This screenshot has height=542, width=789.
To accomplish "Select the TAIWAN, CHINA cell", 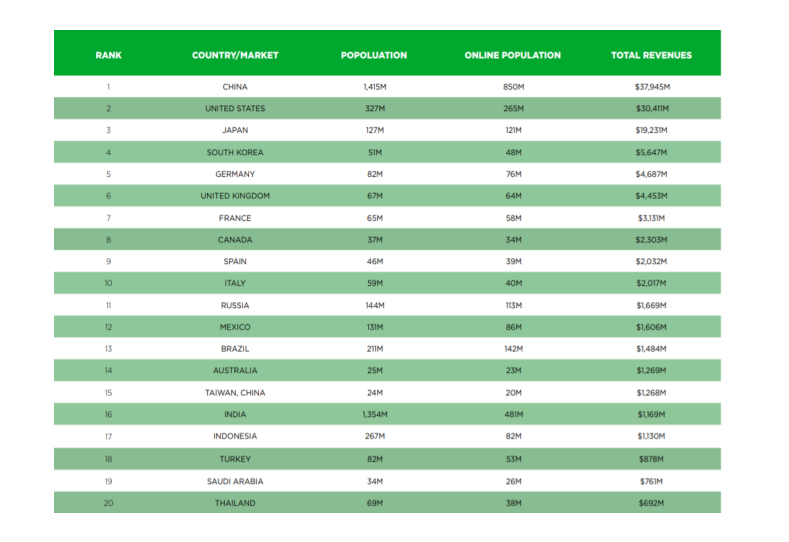I will pos(235,393).
